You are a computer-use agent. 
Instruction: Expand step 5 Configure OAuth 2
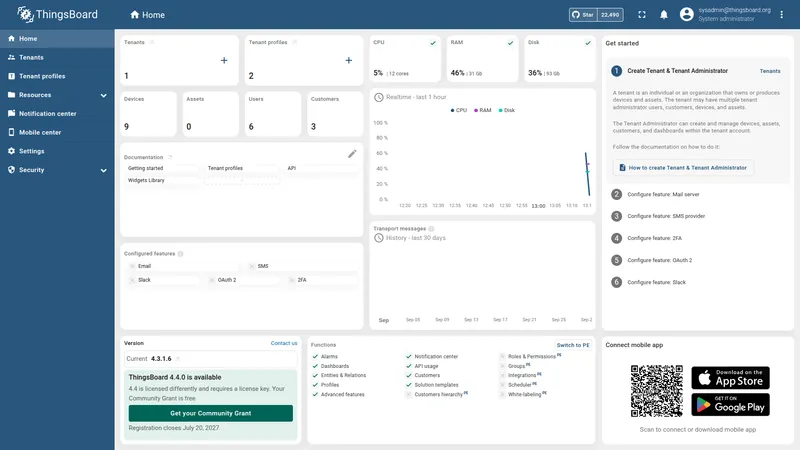(651, 260)
